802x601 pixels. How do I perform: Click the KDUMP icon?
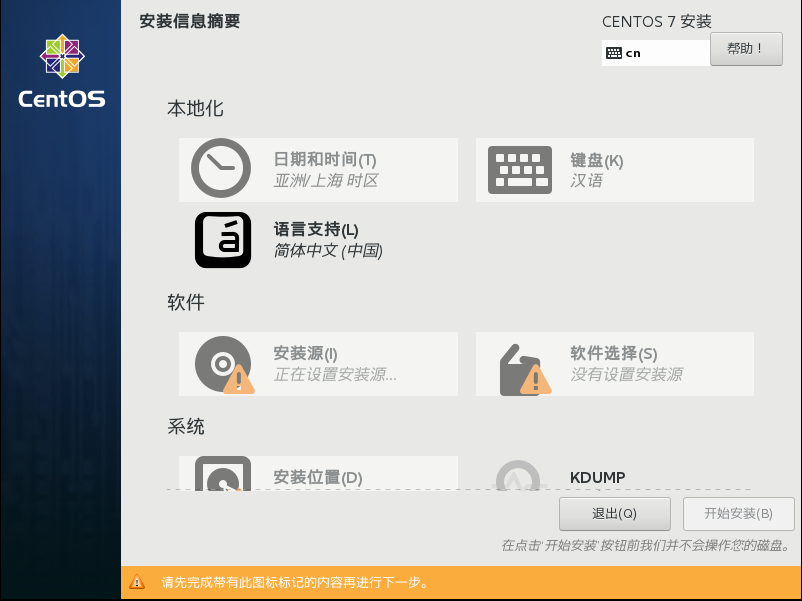[518, 475]
